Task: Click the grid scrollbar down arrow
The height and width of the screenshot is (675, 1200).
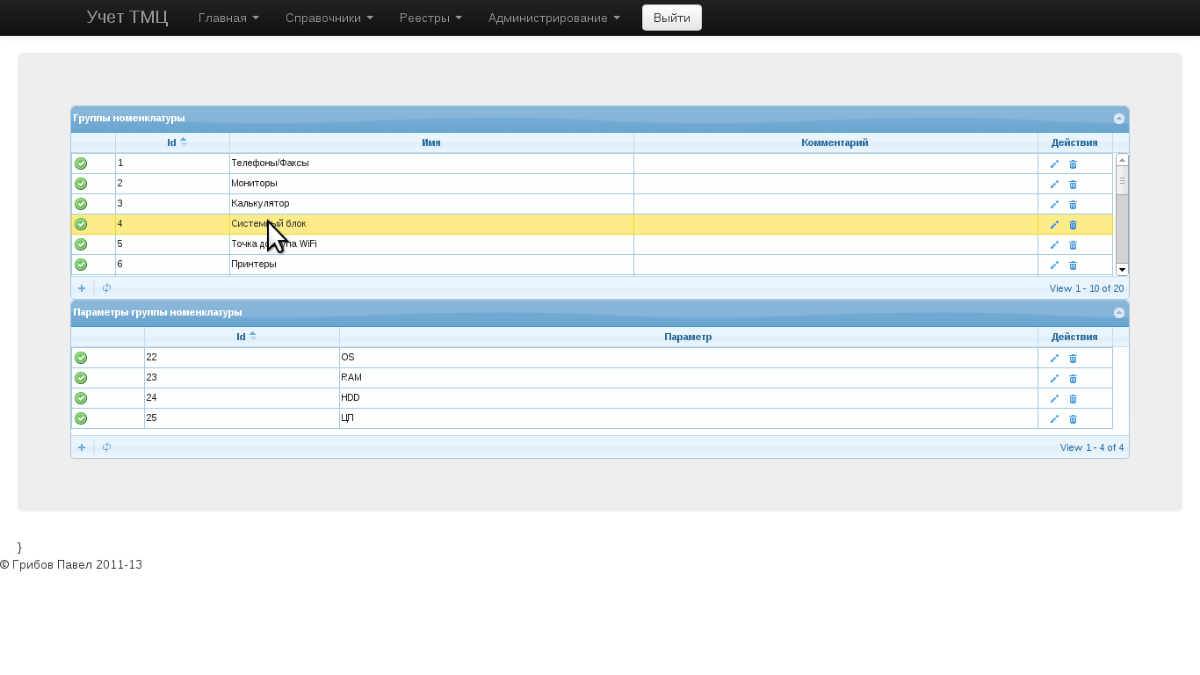Action: [x=1122, y=269]
